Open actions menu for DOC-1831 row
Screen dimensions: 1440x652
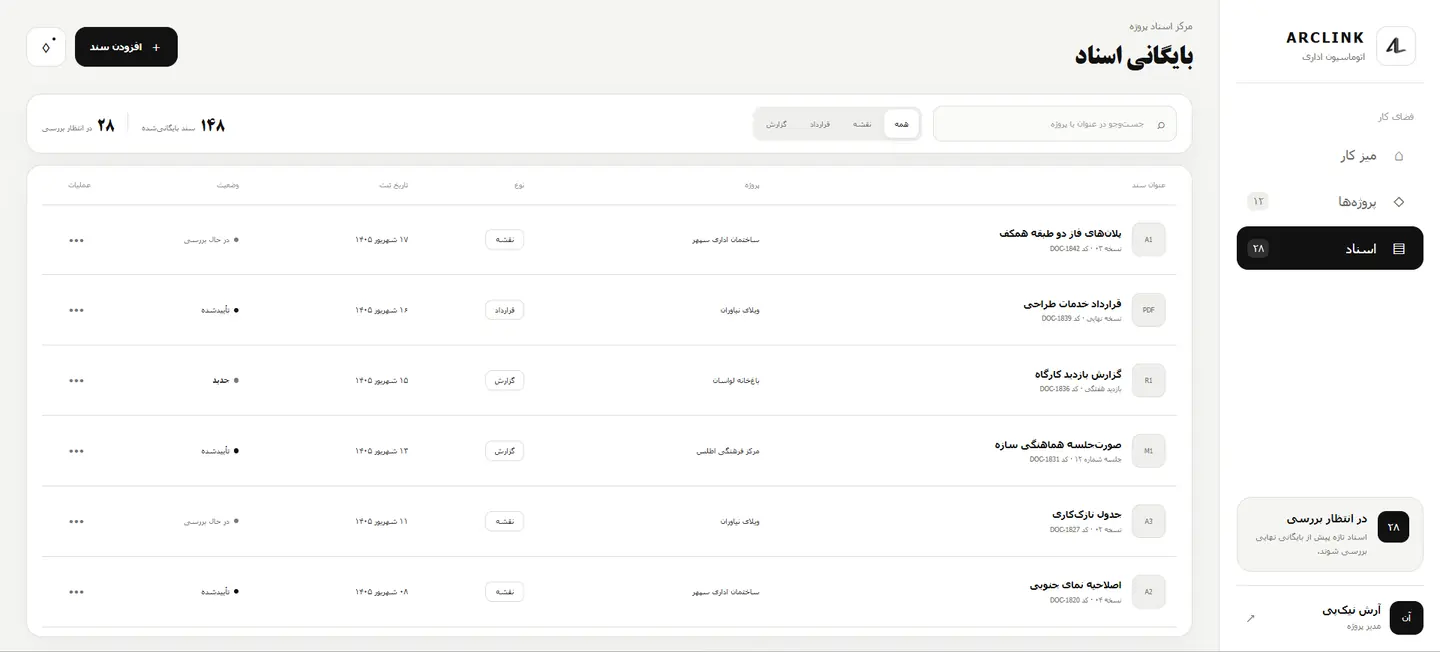(77, 451)
